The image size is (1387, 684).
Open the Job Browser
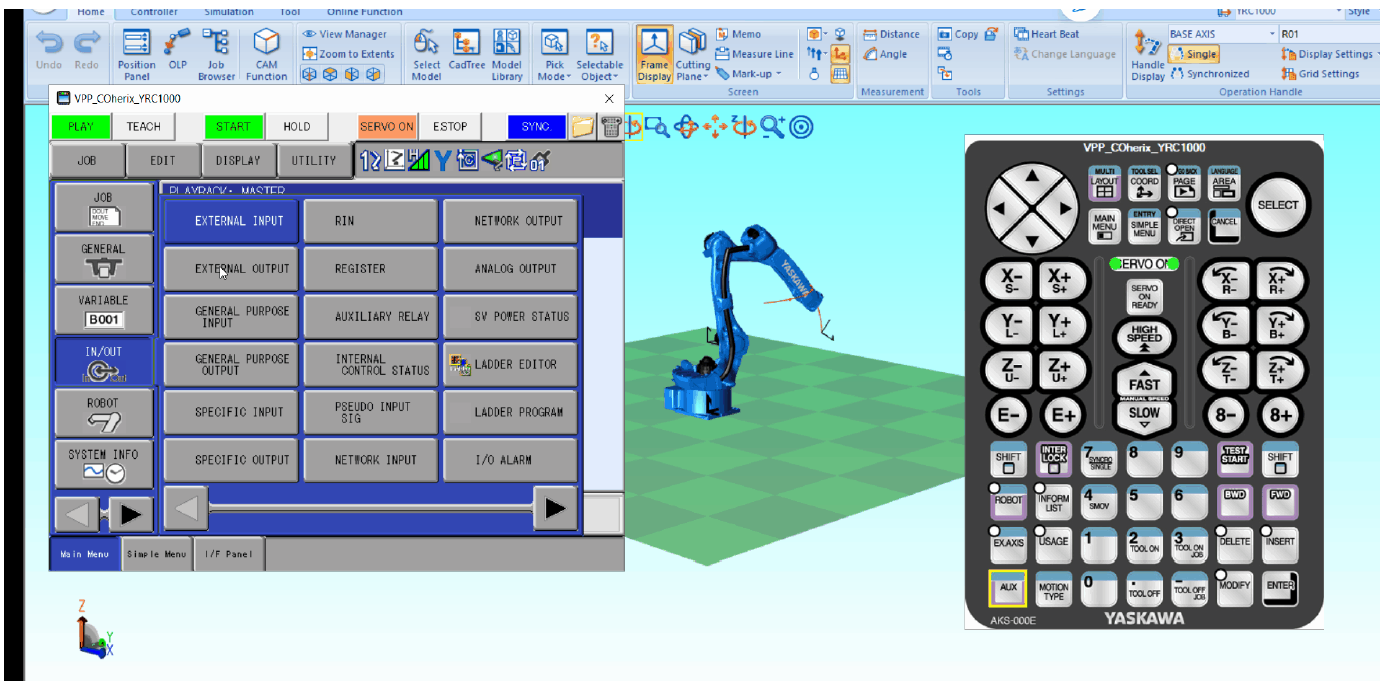(x=216, y=54)
